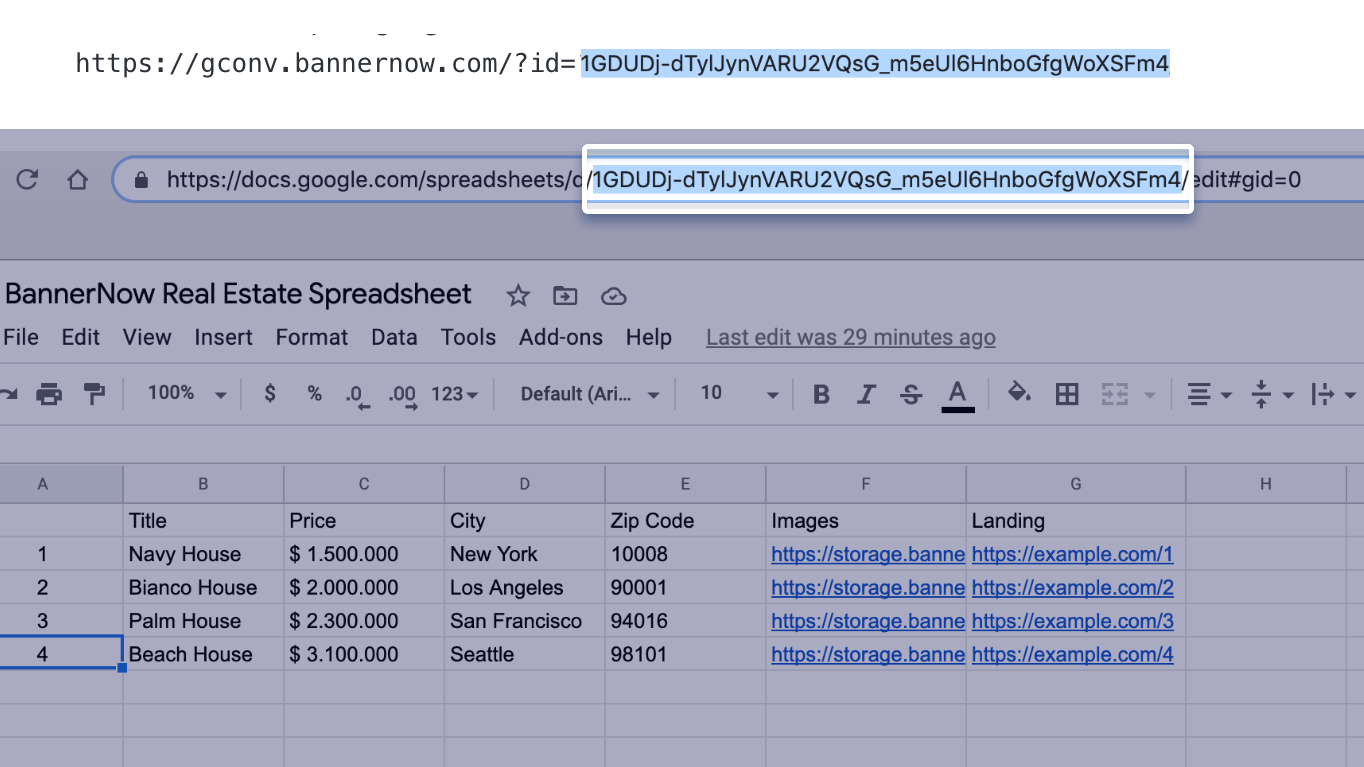This screenshot has height=767, width=1364.
Task: Open the 'Last edit was 29 minutes ago' link
Action: pos(851,338)
